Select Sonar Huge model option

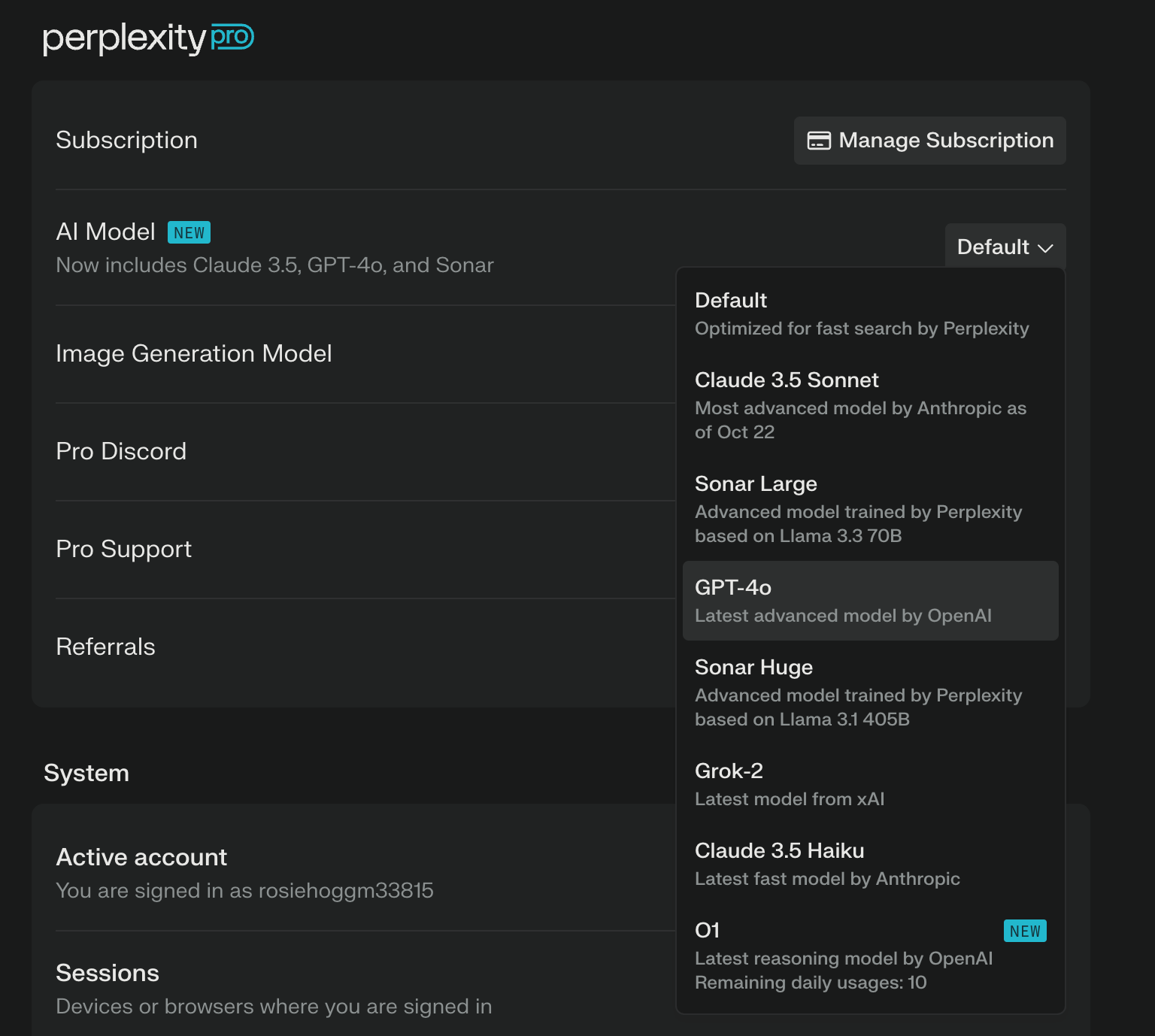coord(870,692)
